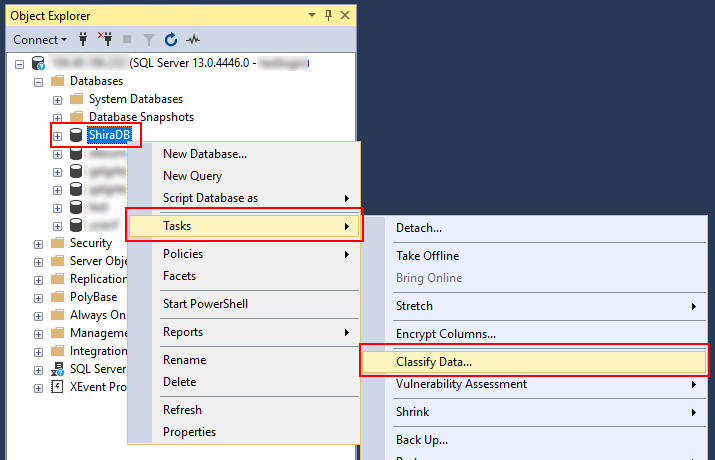The width and height of the screenshot is (715, 460).
Task: Click the Disconnect plug icon with red X
Action: click(x=106, y=40)
